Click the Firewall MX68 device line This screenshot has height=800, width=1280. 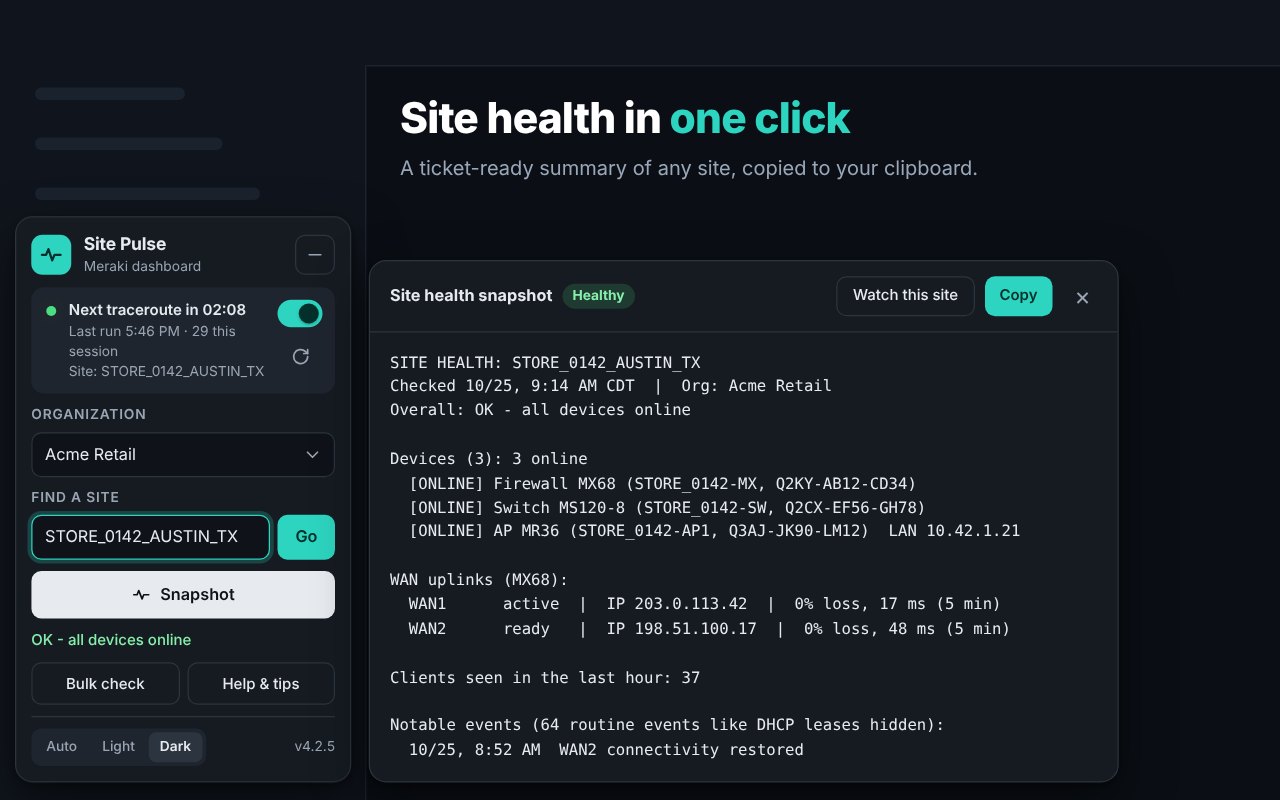(x=662, y=483)
